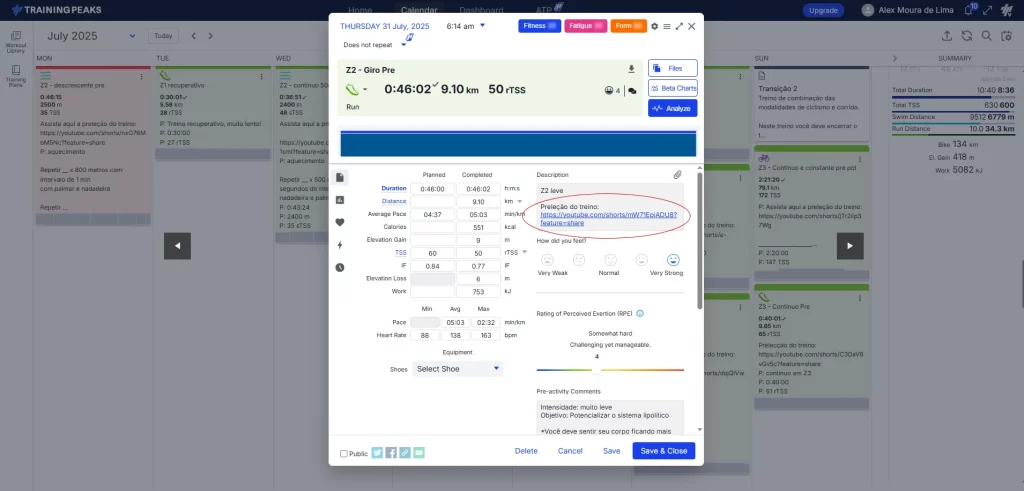Share workout on Twitter icon
1024x491 pixels.
coord(377,452)
